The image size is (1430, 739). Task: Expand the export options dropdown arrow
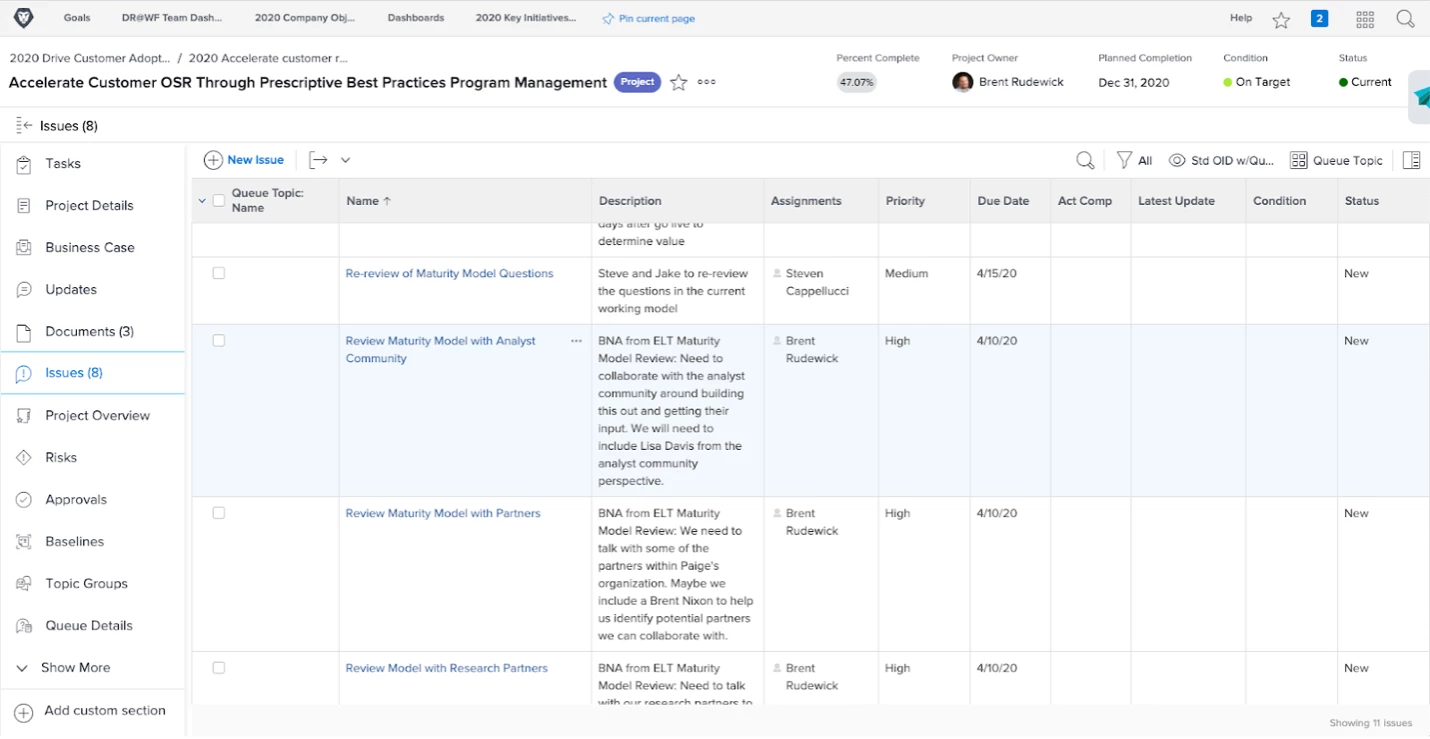tap(346, 160)
